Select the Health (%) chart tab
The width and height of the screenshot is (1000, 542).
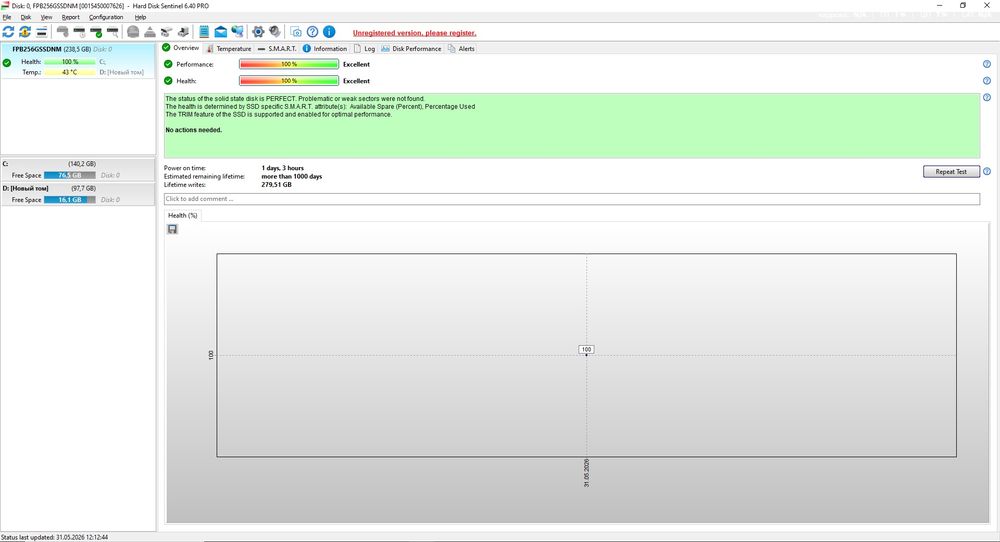point(182,216)
